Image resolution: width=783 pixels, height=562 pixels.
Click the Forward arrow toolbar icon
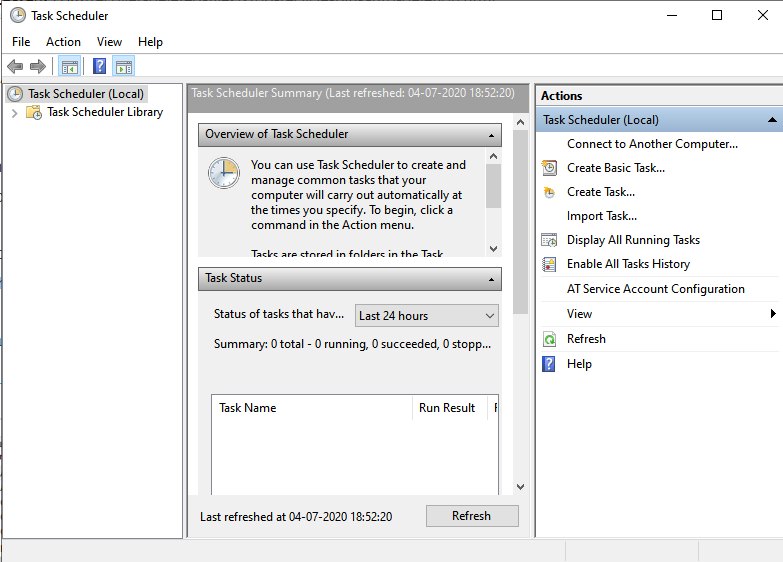38,67
